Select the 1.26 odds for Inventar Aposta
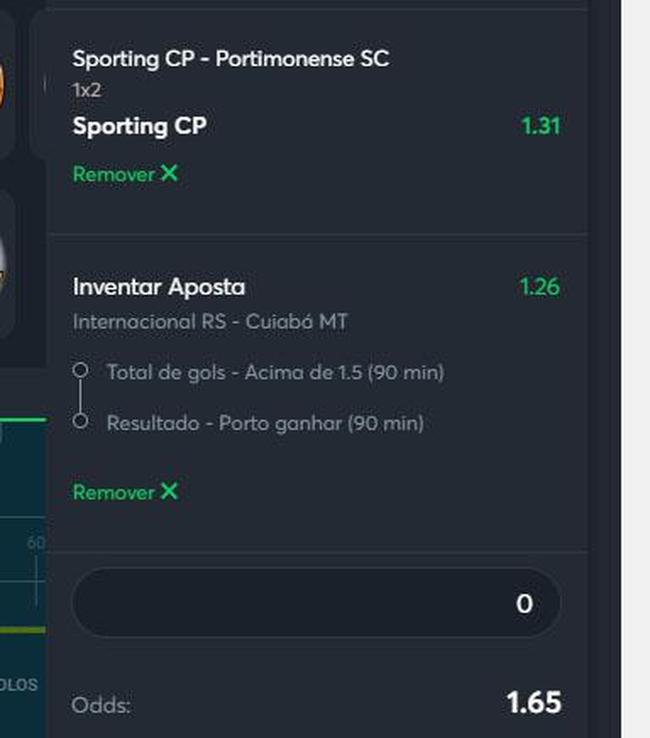The height and width of the screenshot is (738, 650). click(x=540, y=287)
